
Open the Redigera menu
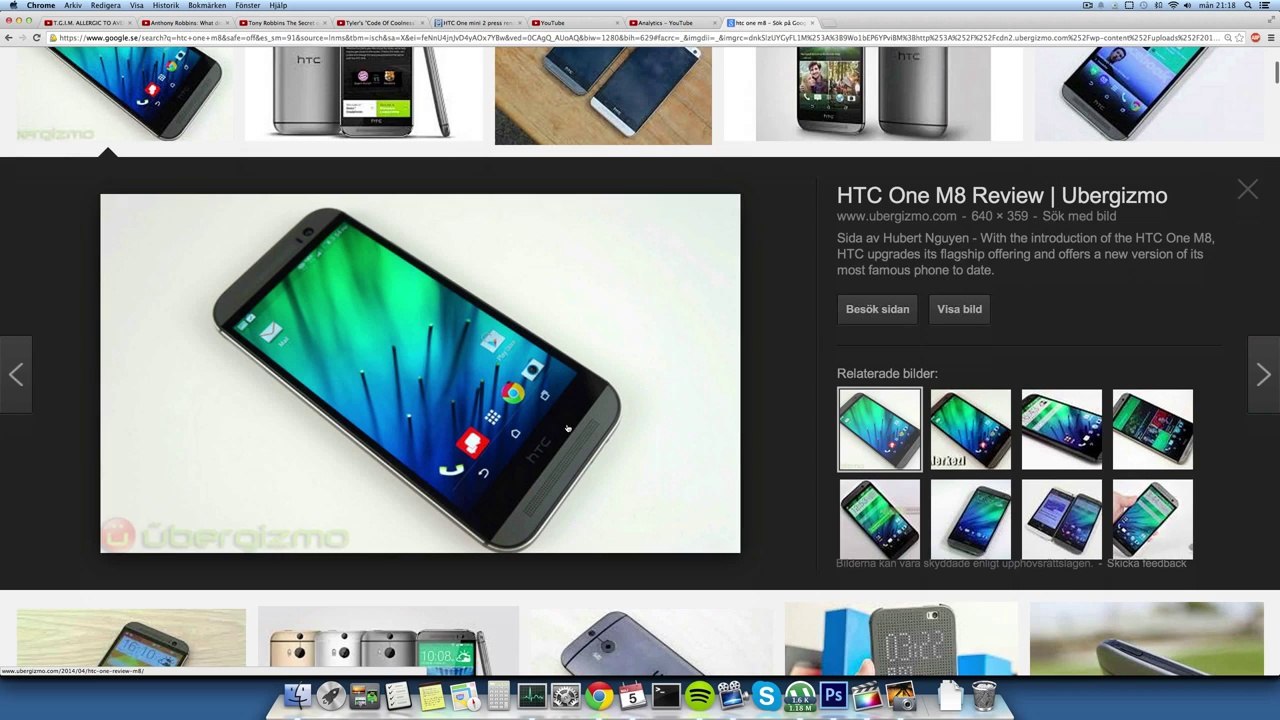105,6
